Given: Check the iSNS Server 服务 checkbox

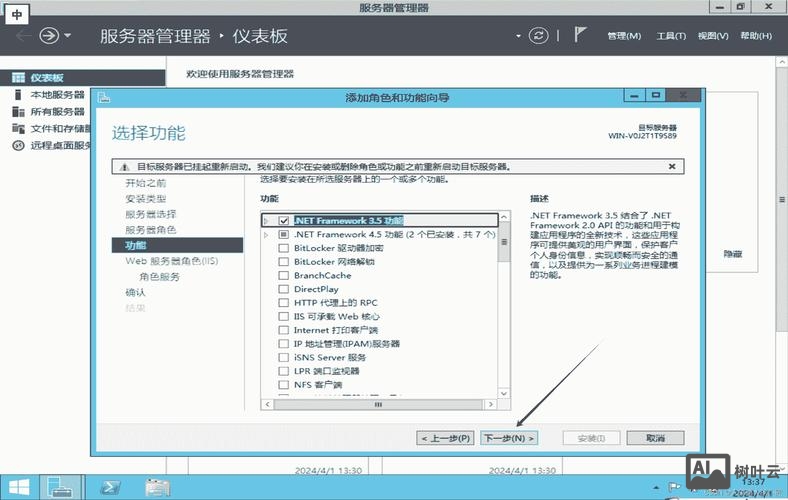Looking at the screenshot, I should [283, 357].
